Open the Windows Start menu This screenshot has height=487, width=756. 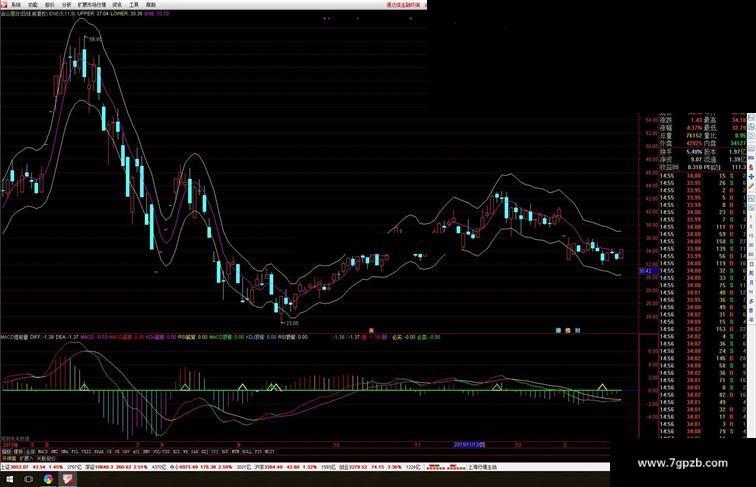click(x=9, y=479)
